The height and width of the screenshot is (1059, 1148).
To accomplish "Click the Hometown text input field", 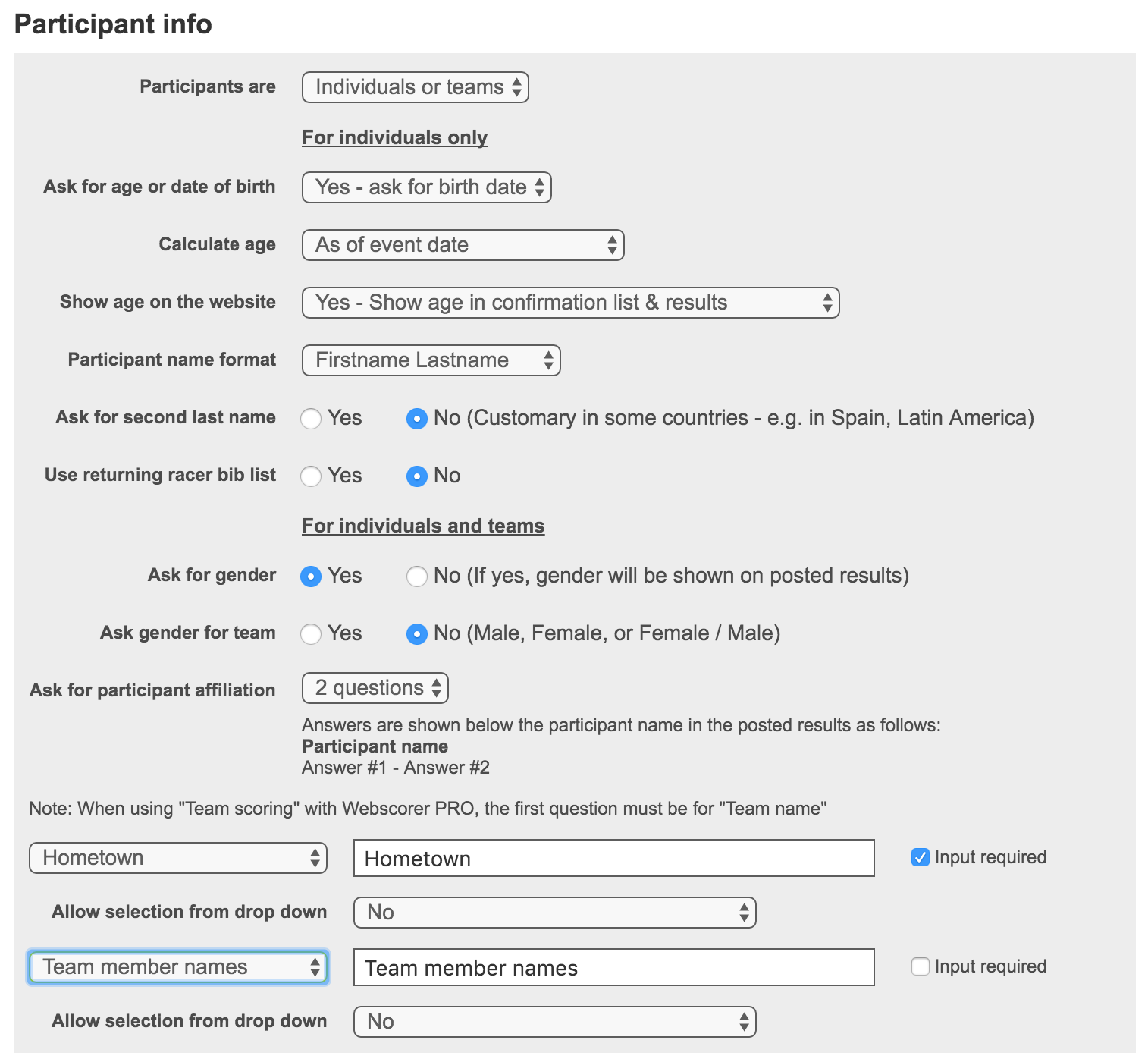I will click(x=613, y=859).
